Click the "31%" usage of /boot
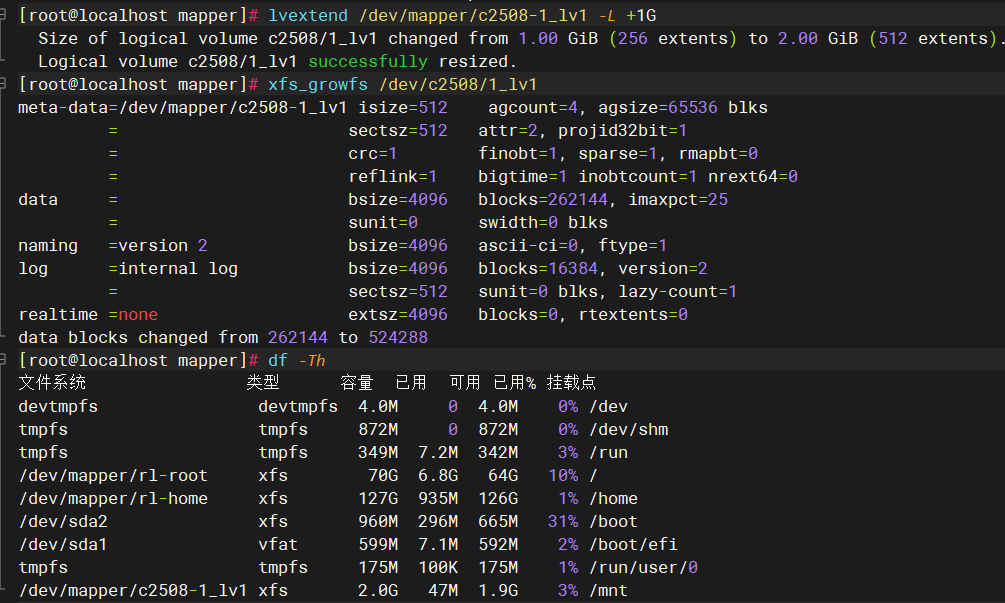 pos(563,522)
